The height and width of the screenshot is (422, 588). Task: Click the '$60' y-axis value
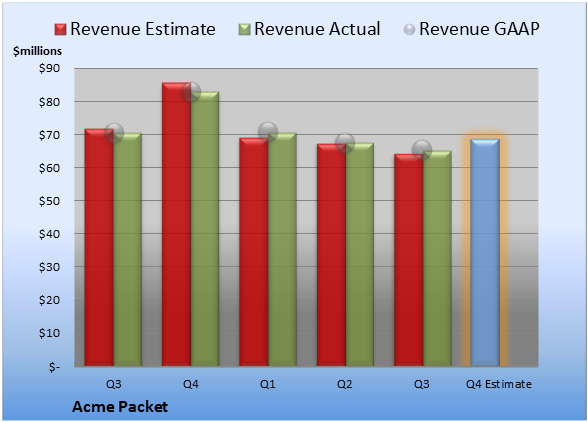click(x=49, y=168)
